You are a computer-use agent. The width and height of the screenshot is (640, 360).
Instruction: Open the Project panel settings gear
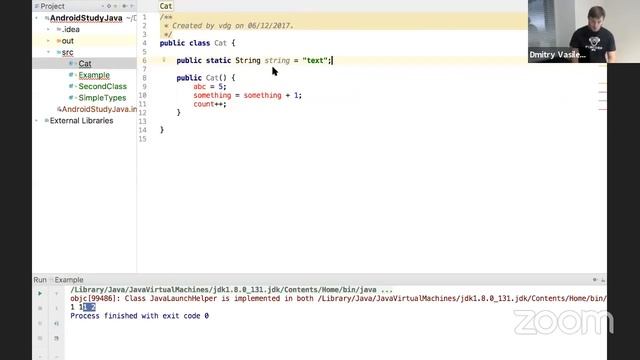[x=124, y=6]
